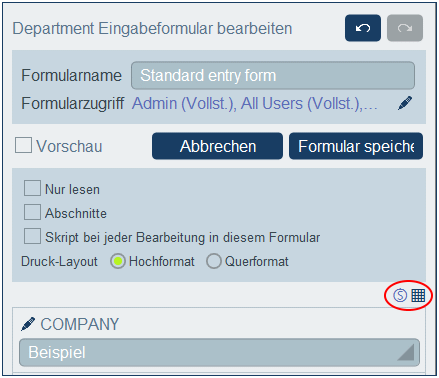Click the Formular speichern button

tap(356, 146)
